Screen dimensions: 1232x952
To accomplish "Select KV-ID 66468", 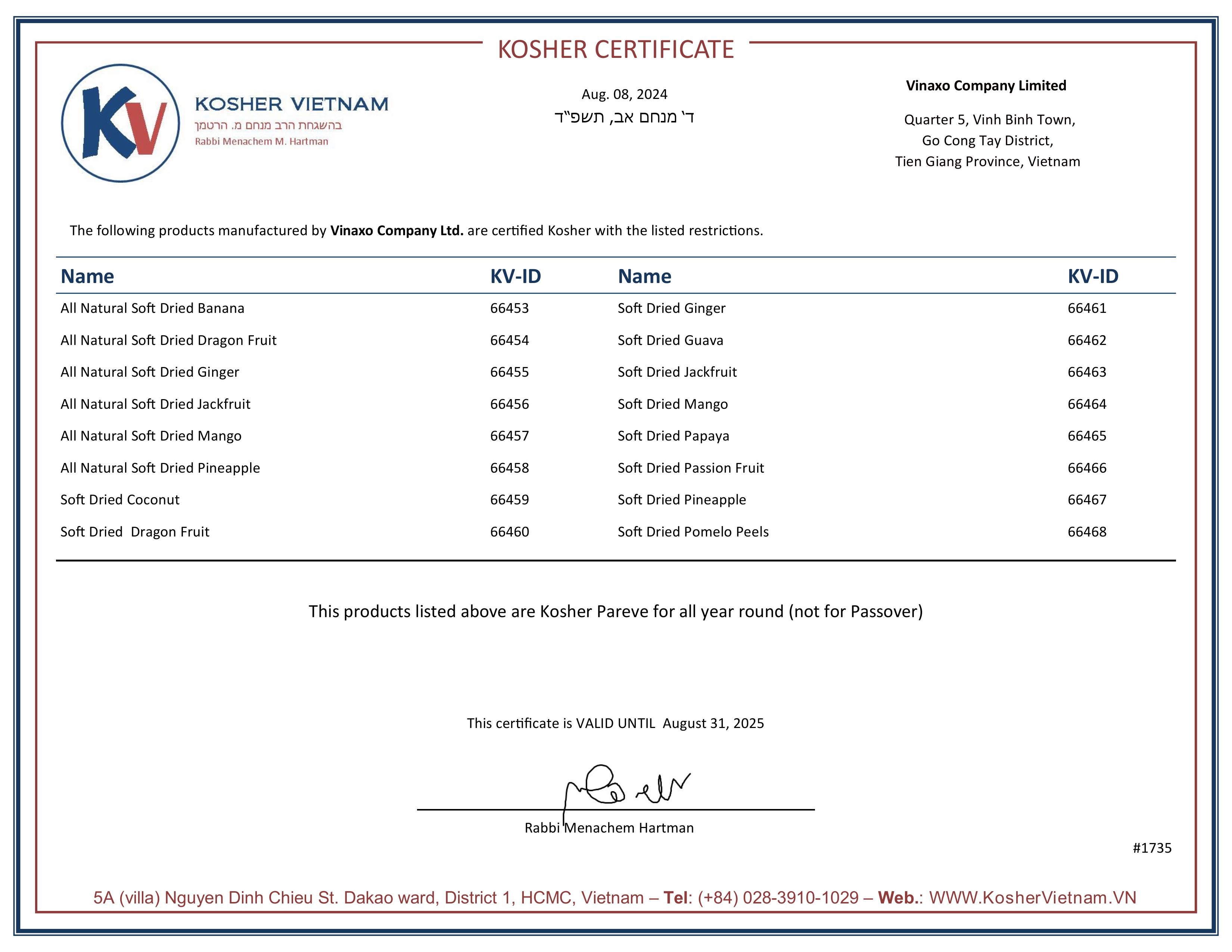I will (x=1087, y=531).
